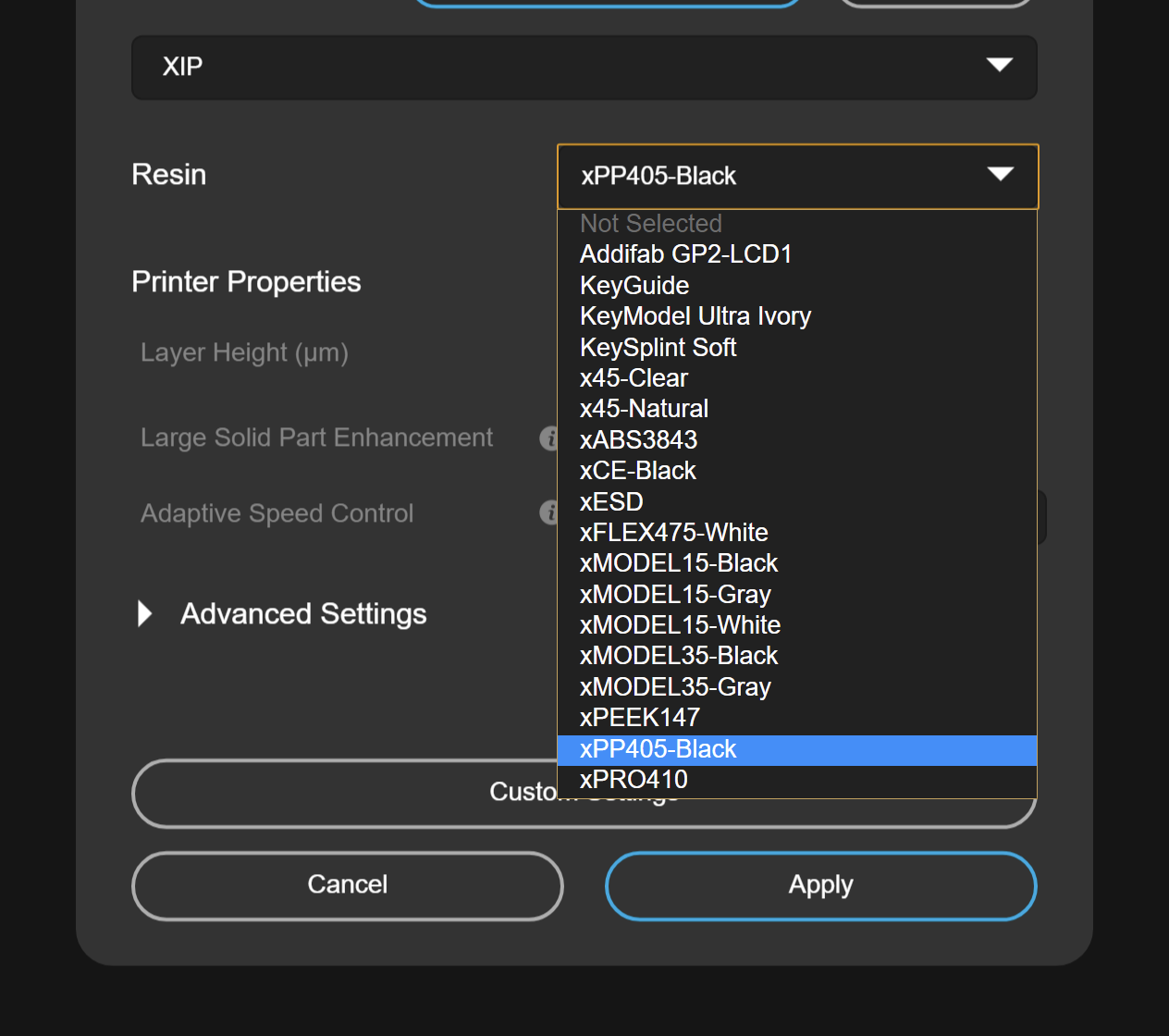Screen dimensions: 1169x1036
Task: Select KeyModel Ultra Ivory resin
Action: tap(797, 316)
